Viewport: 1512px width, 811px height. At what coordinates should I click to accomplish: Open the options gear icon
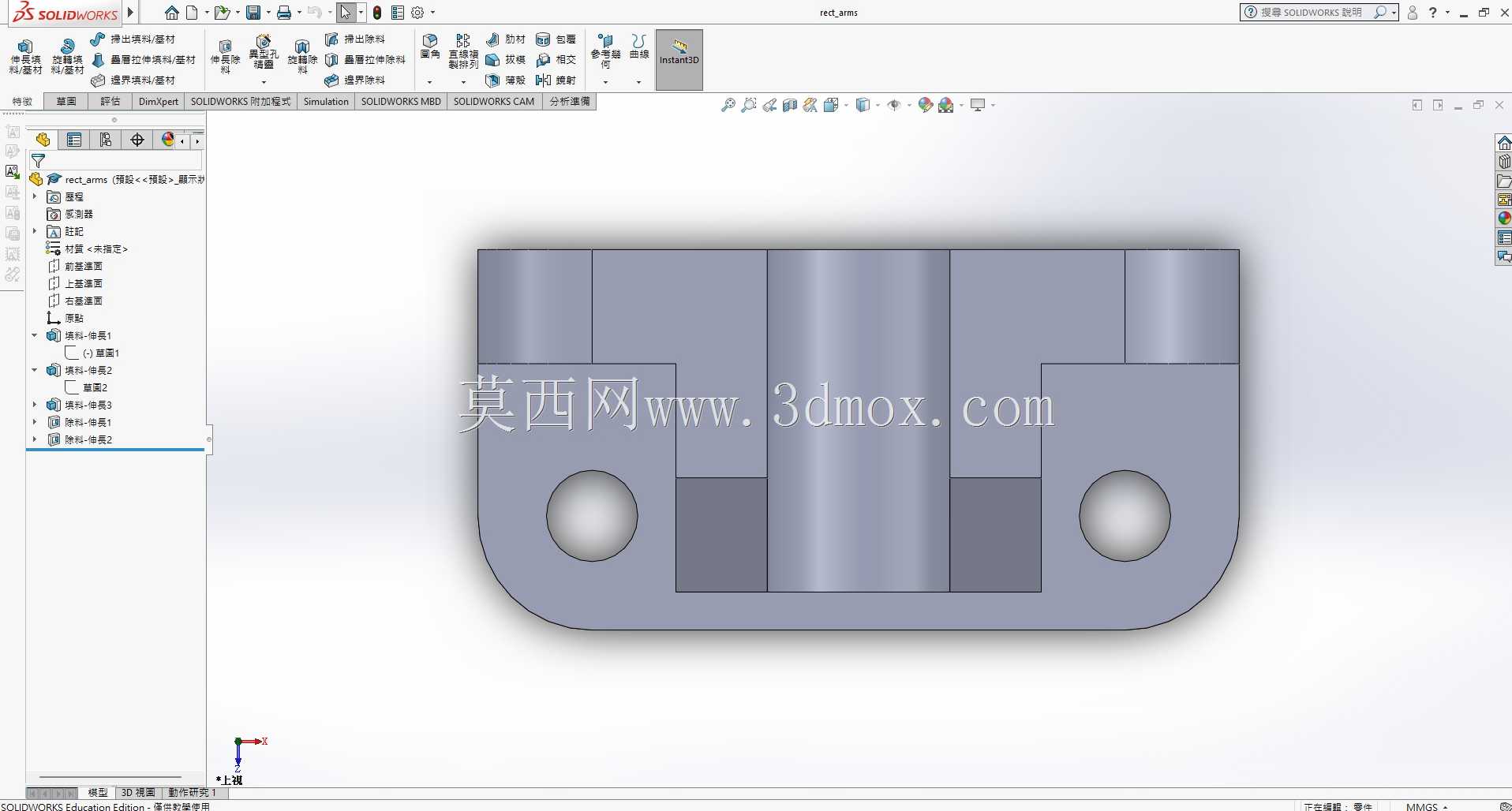click(x=418, y=13)
